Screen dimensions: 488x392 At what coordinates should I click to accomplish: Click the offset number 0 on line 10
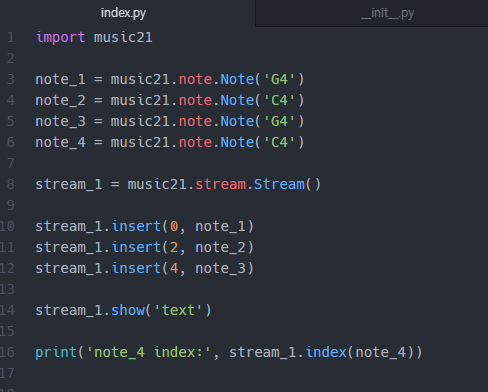[174, 227]
